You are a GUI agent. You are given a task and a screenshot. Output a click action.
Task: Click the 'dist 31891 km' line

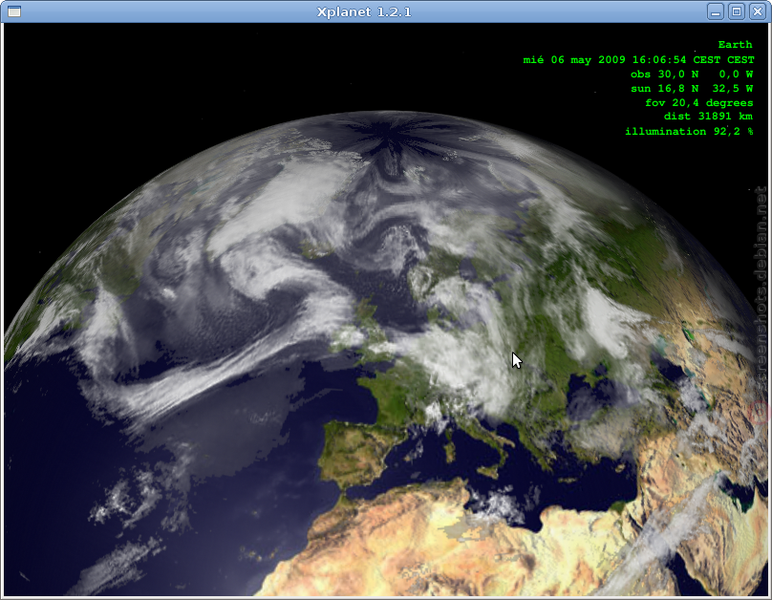pyautogui.click(x=708, y=117)
